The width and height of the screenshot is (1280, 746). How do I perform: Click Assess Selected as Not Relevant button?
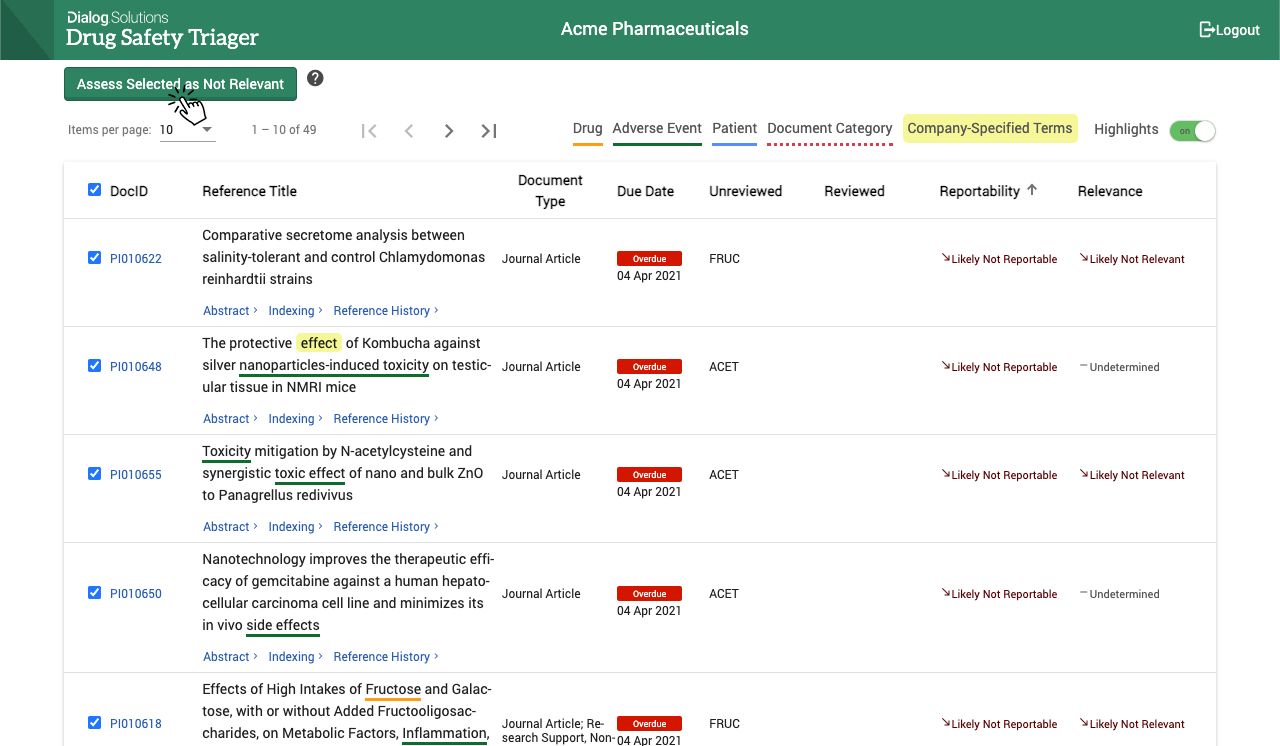coord(180,84)
